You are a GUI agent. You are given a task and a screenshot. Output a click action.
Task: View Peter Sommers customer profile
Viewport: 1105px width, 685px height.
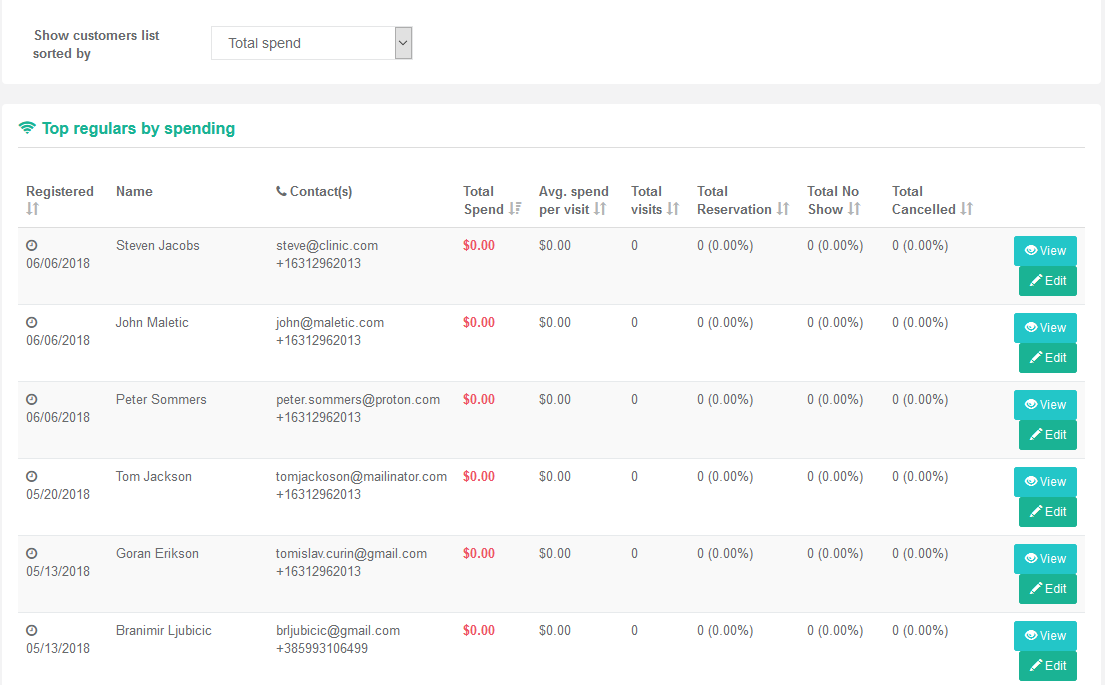pyautogui.click(x=1045, y=405)
